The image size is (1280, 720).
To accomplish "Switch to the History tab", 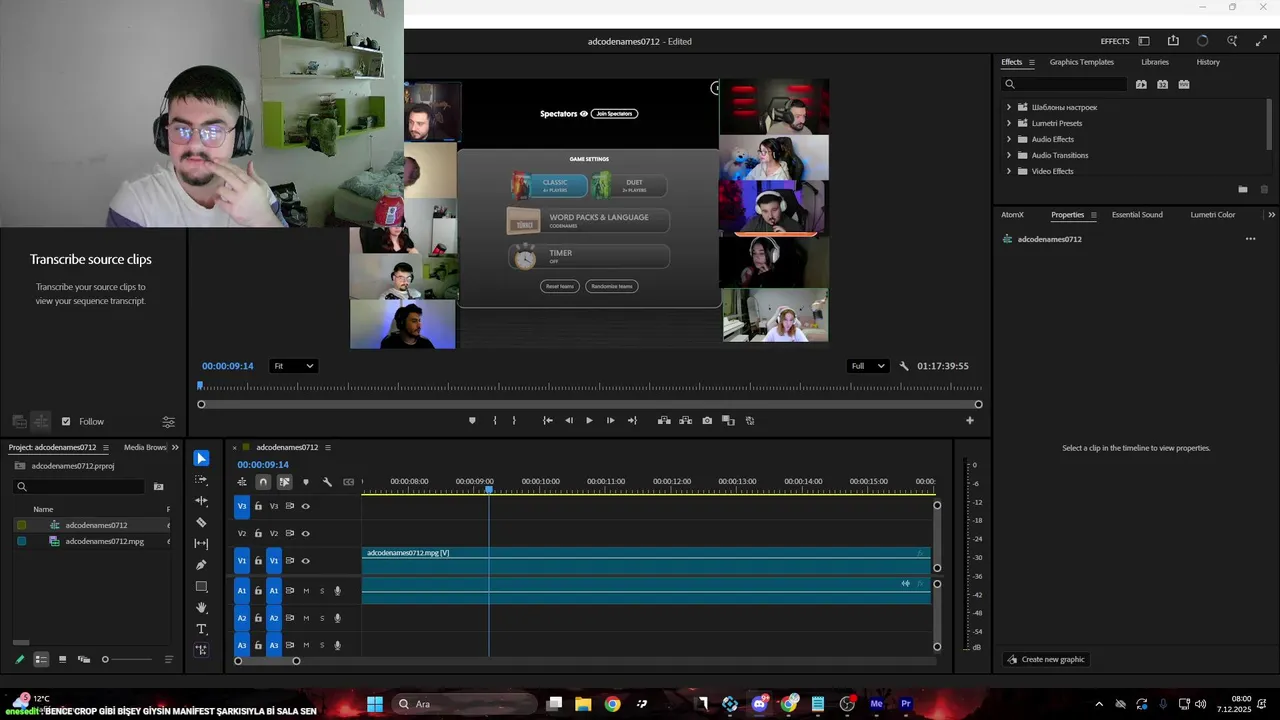I will (x=1208, y=62).
